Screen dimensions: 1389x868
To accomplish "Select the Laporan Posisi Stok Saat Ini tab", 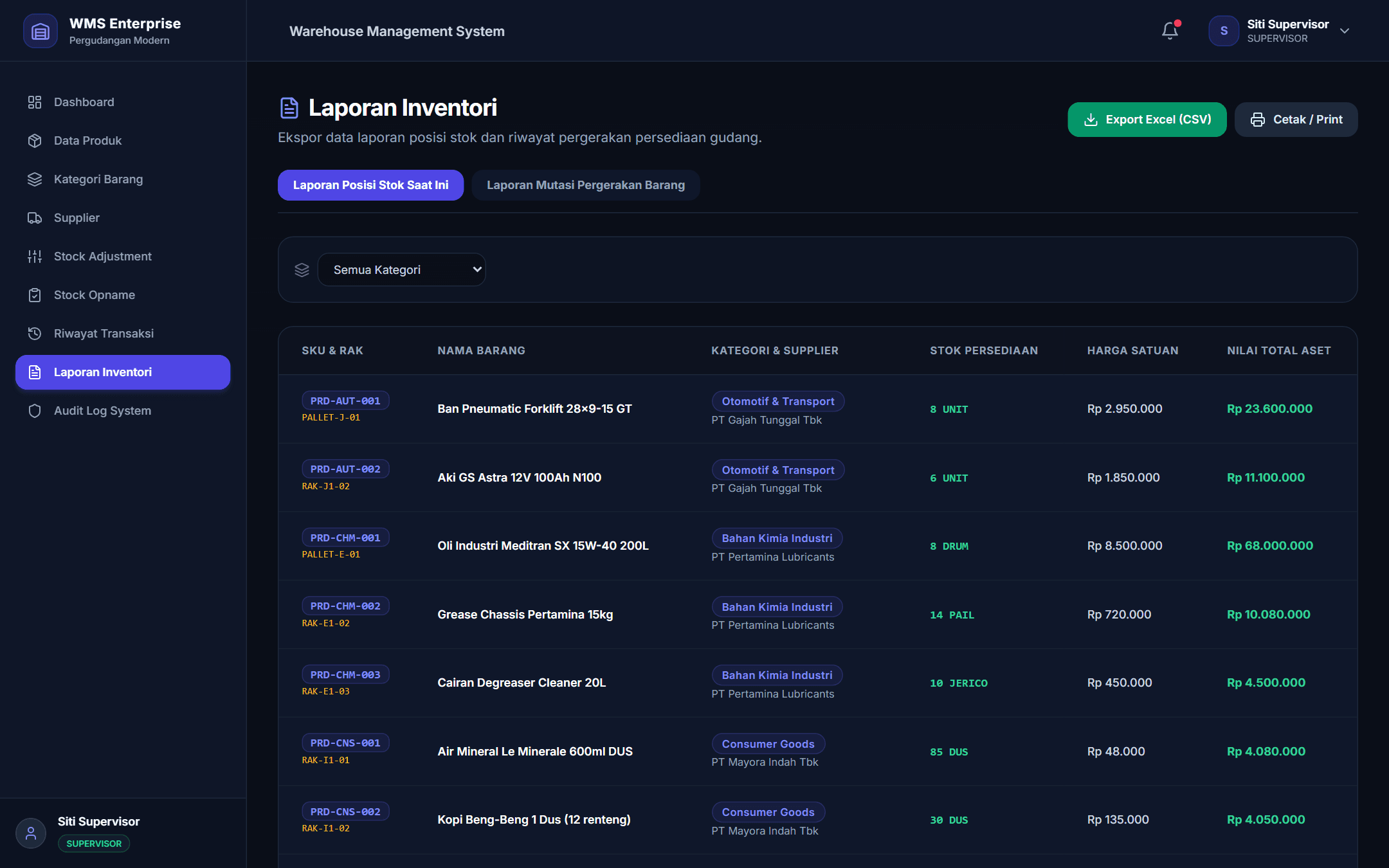I will pos(370,185).
